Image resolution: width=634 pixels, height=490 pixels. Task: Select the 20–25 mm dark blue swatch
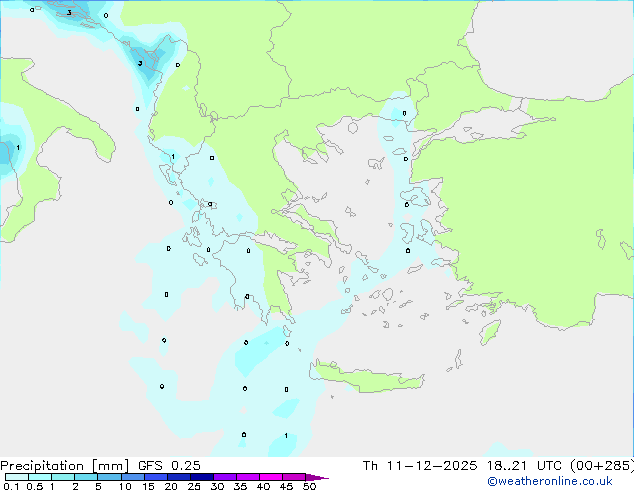pos(178,477)
